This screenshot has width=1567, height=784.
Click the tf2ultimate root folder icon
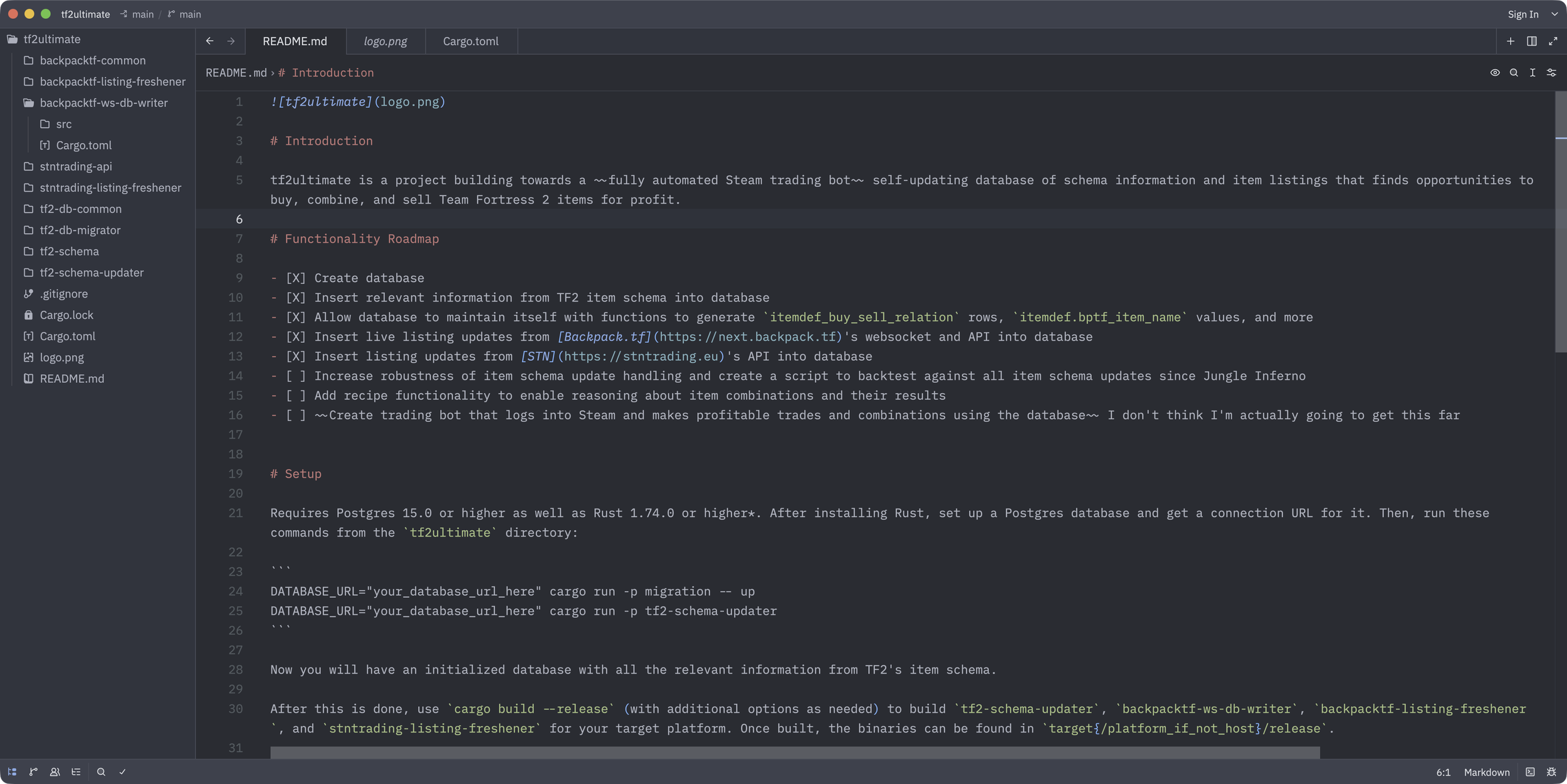tap(12, 39)
